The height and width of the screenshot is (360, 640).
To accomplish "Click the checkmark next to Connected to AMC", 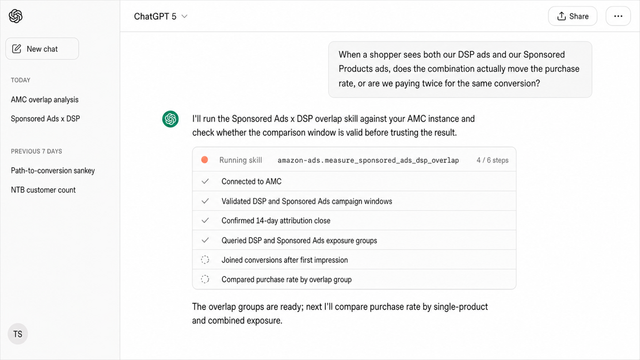I will tap(205, 181).
